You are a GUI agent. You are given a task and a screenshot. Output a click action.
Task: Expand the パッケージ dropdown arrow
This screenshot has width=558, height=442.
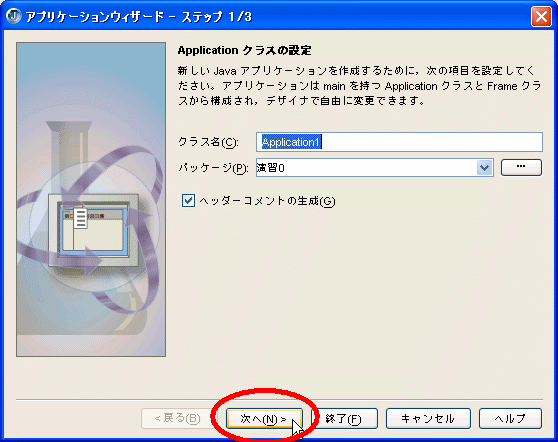point(484,168)
